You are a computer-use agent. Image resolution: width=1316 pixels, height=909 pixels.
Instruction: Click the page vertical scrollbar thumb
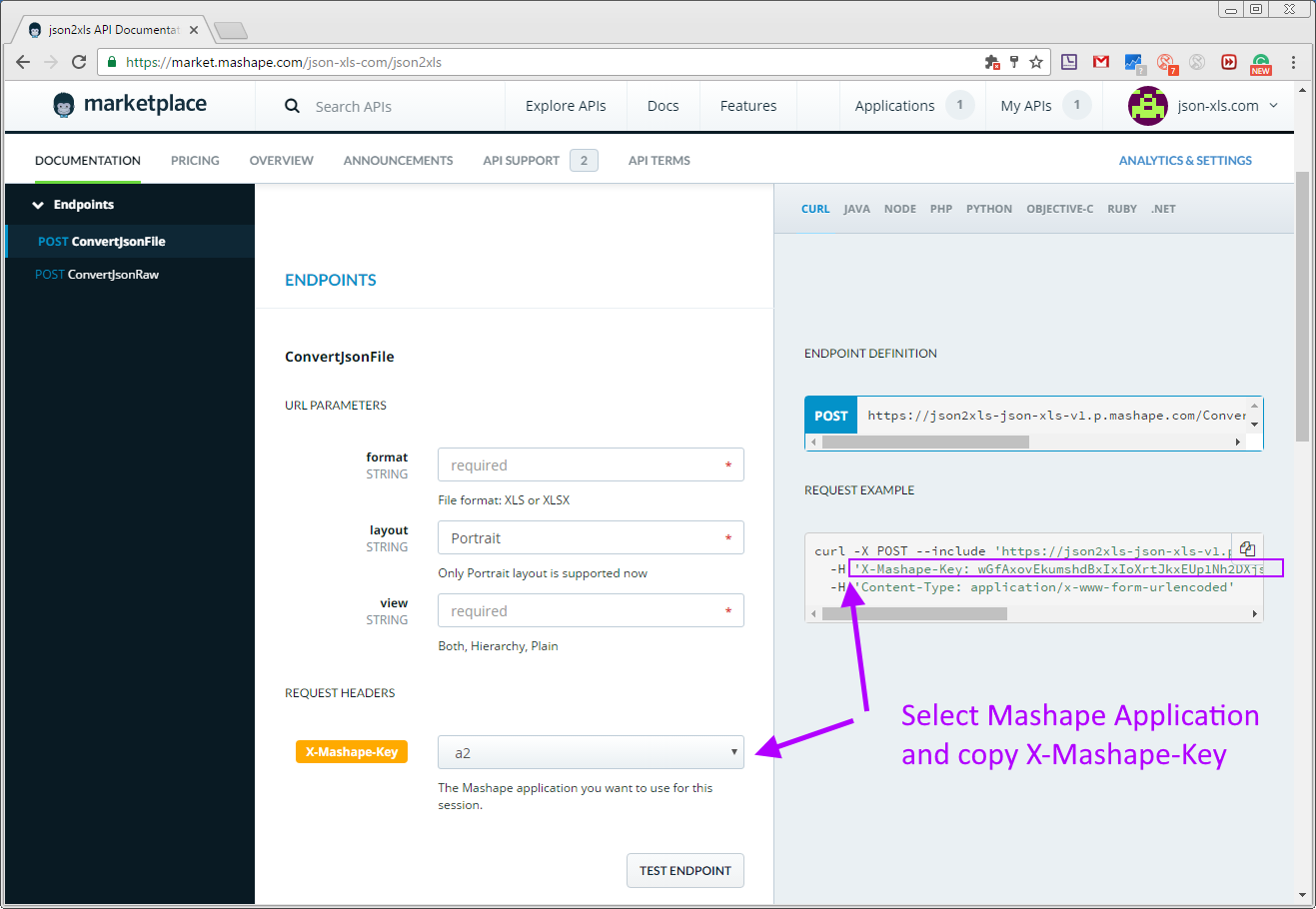1302,306
